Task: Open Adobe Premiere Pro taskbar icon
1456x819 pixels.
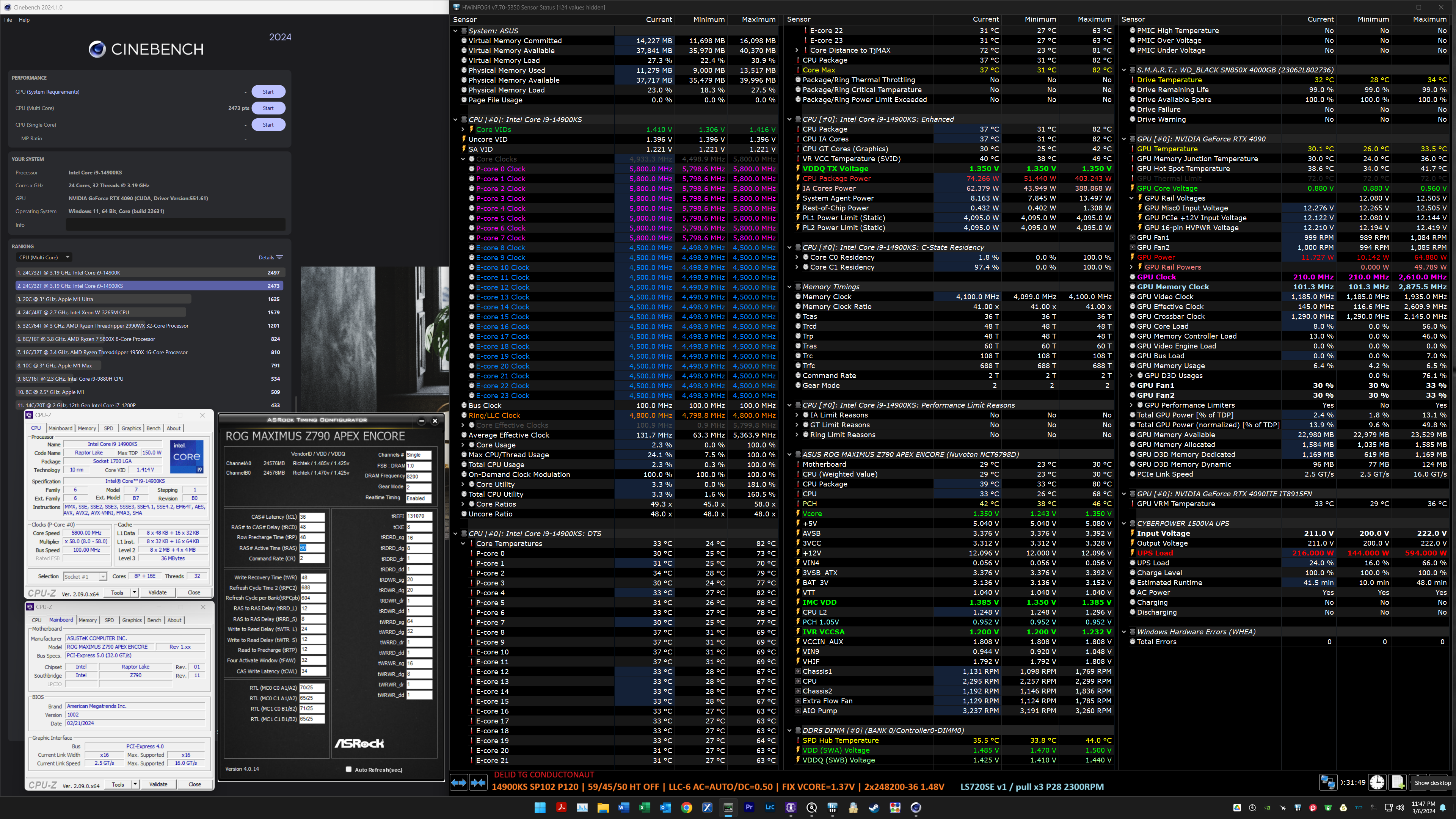Action: tap(749, 808)
